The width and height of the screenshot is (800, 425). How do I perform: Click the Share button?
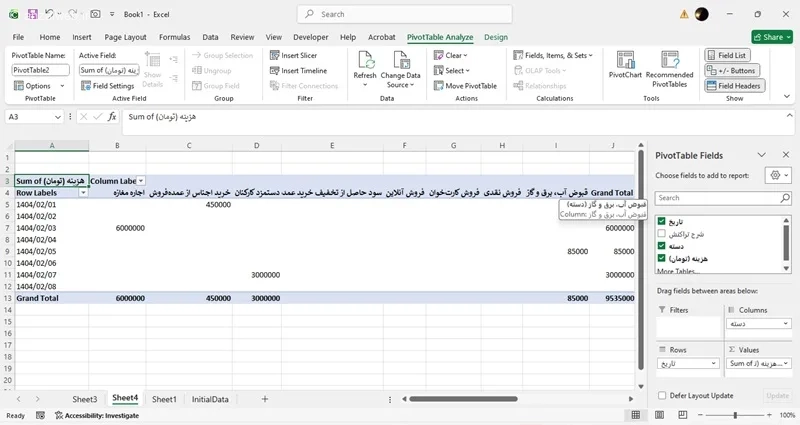(772, 37)
